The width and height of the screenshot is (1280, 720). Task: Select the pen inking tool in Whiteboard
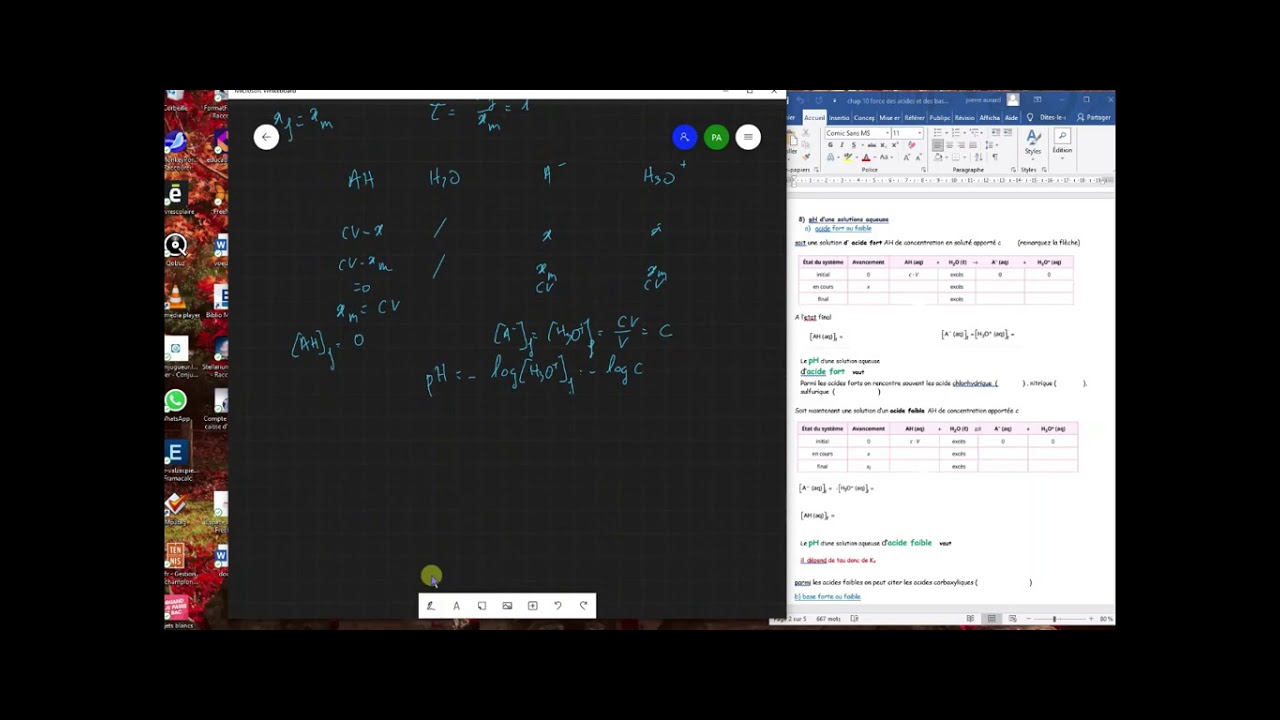click(430, 606)
